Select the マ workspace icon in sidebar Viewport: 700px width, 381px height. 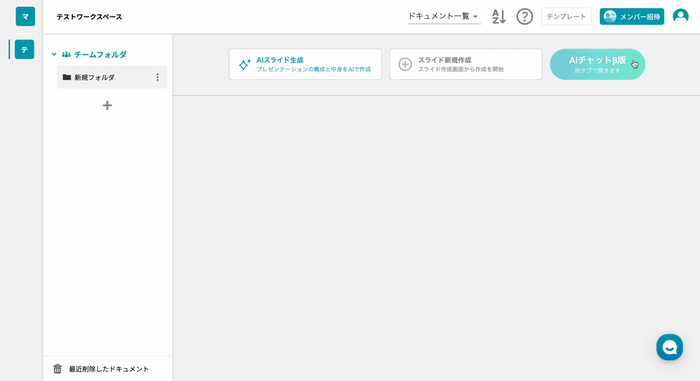coord(25,17)
